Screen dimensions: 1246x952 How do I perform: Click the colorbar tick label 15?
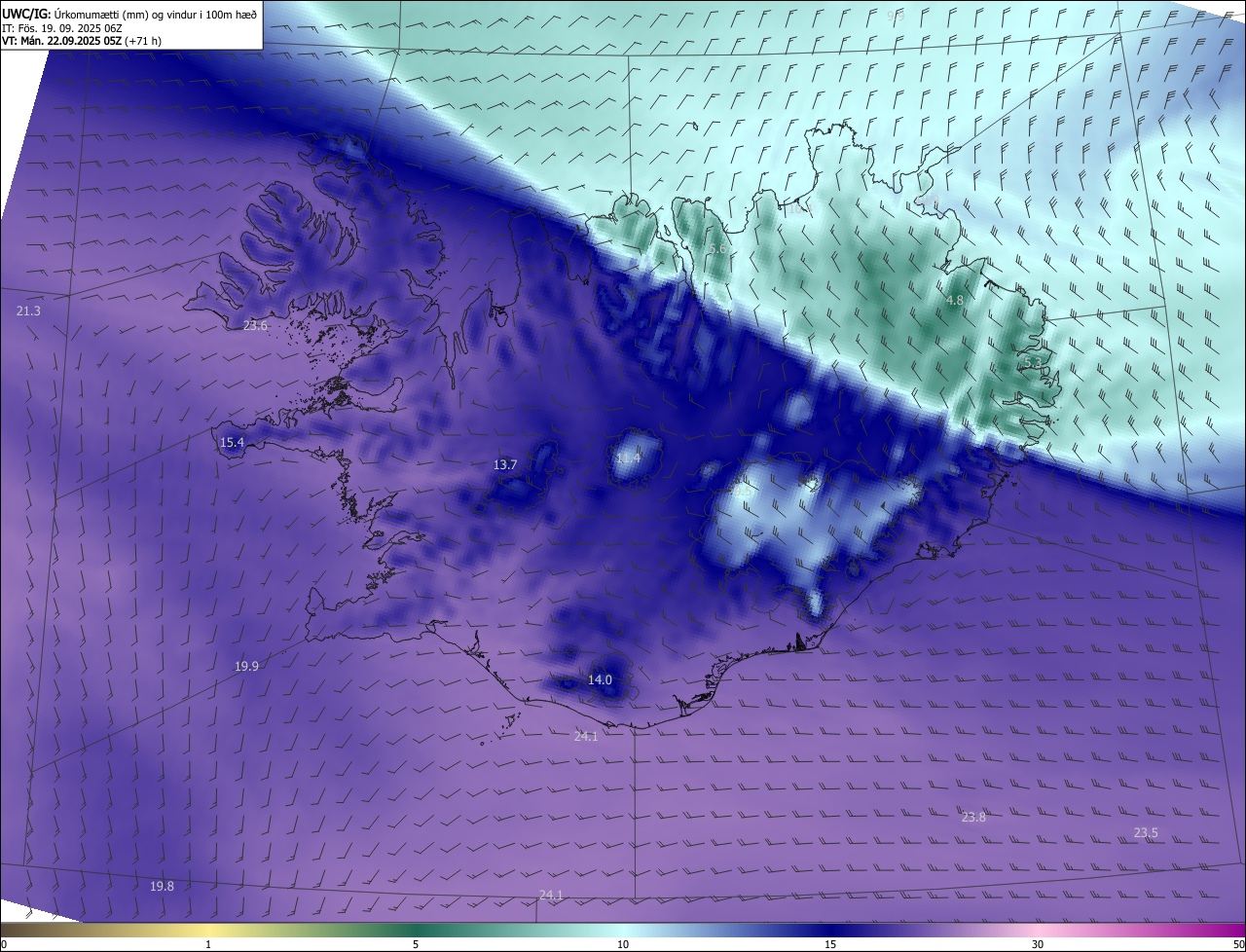click(x=830, y=944)
